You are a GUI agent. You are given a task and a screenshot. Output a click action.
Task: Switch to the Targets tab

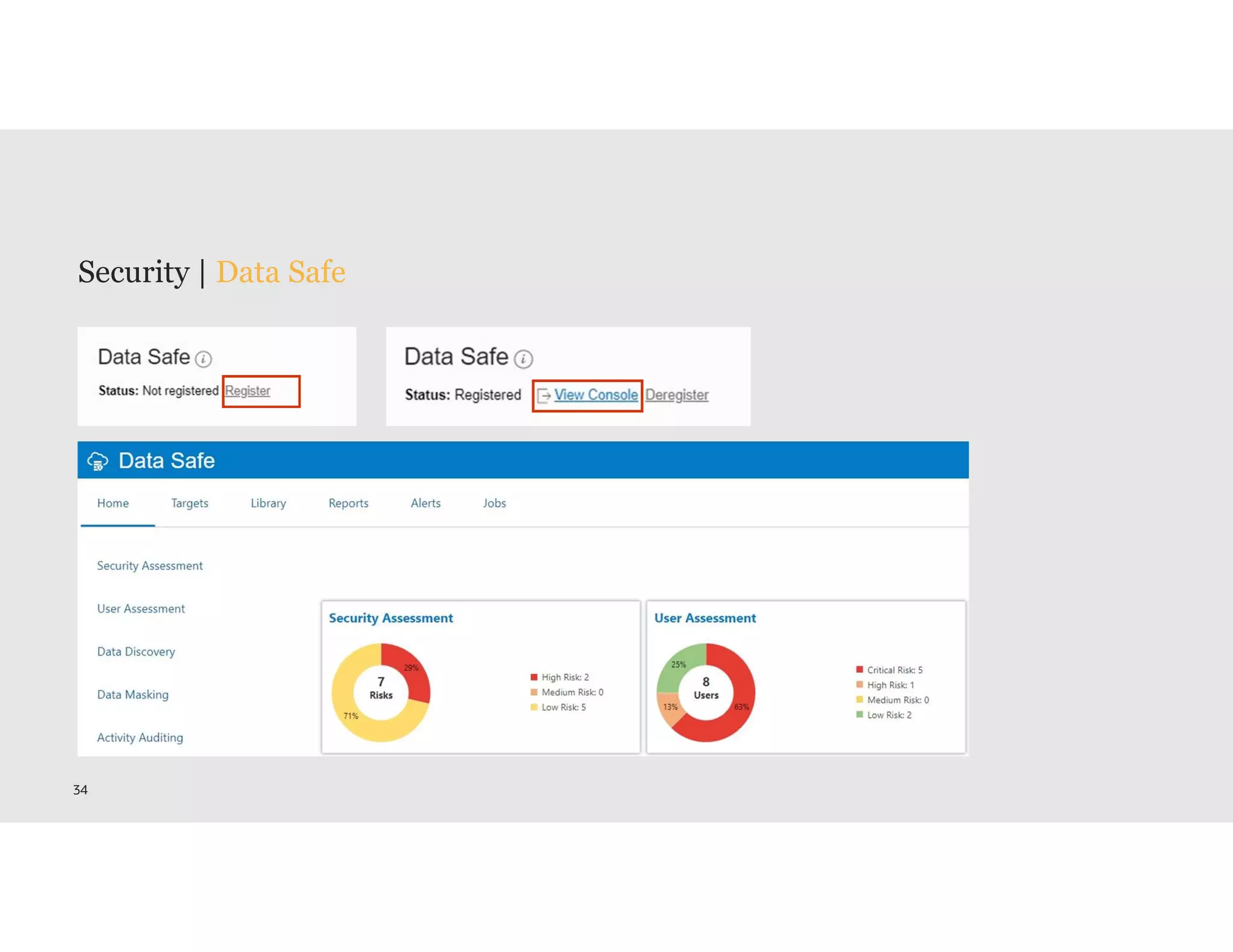click(190, 503)
